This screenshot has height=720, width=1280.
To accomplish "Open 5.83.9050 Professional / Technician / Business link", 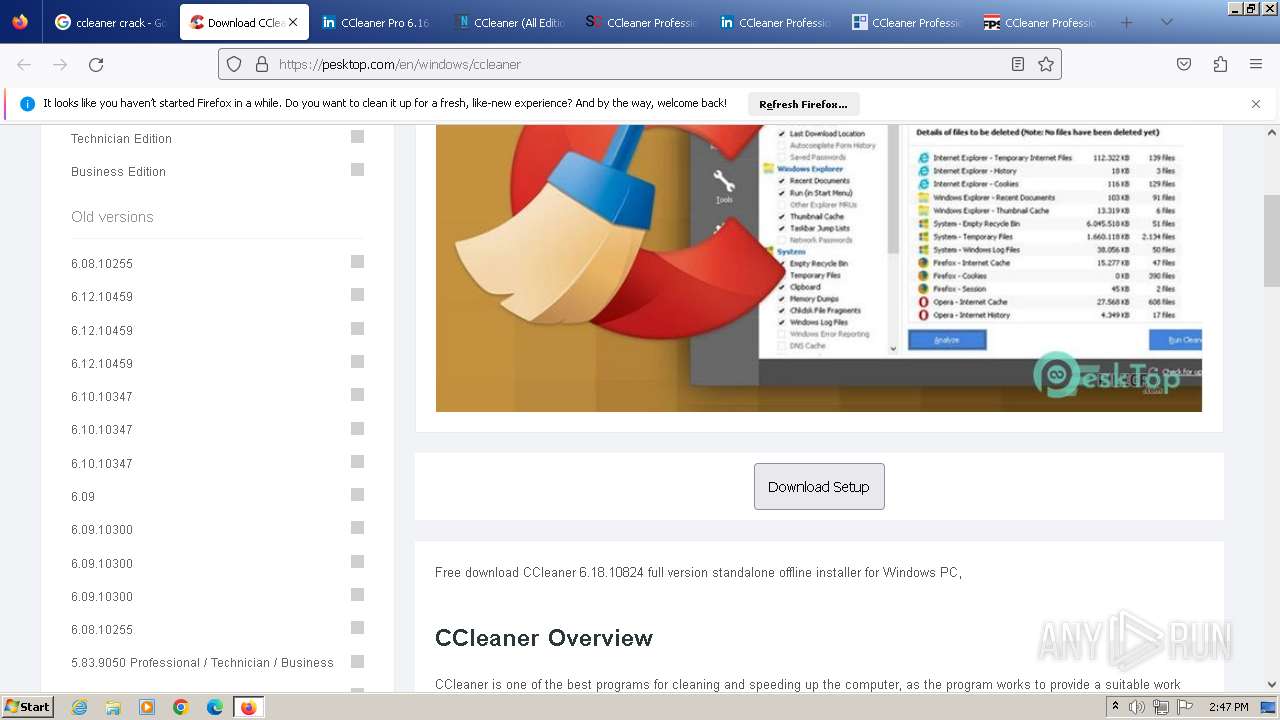I will point(202,662).
